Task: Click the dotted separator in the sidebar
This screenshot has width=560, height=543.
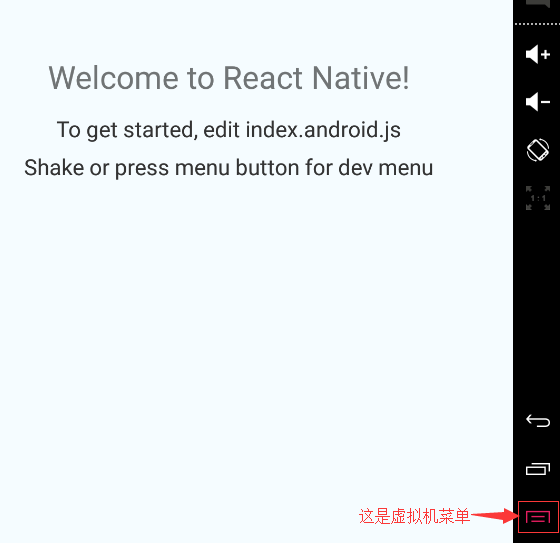Action: 537,24
